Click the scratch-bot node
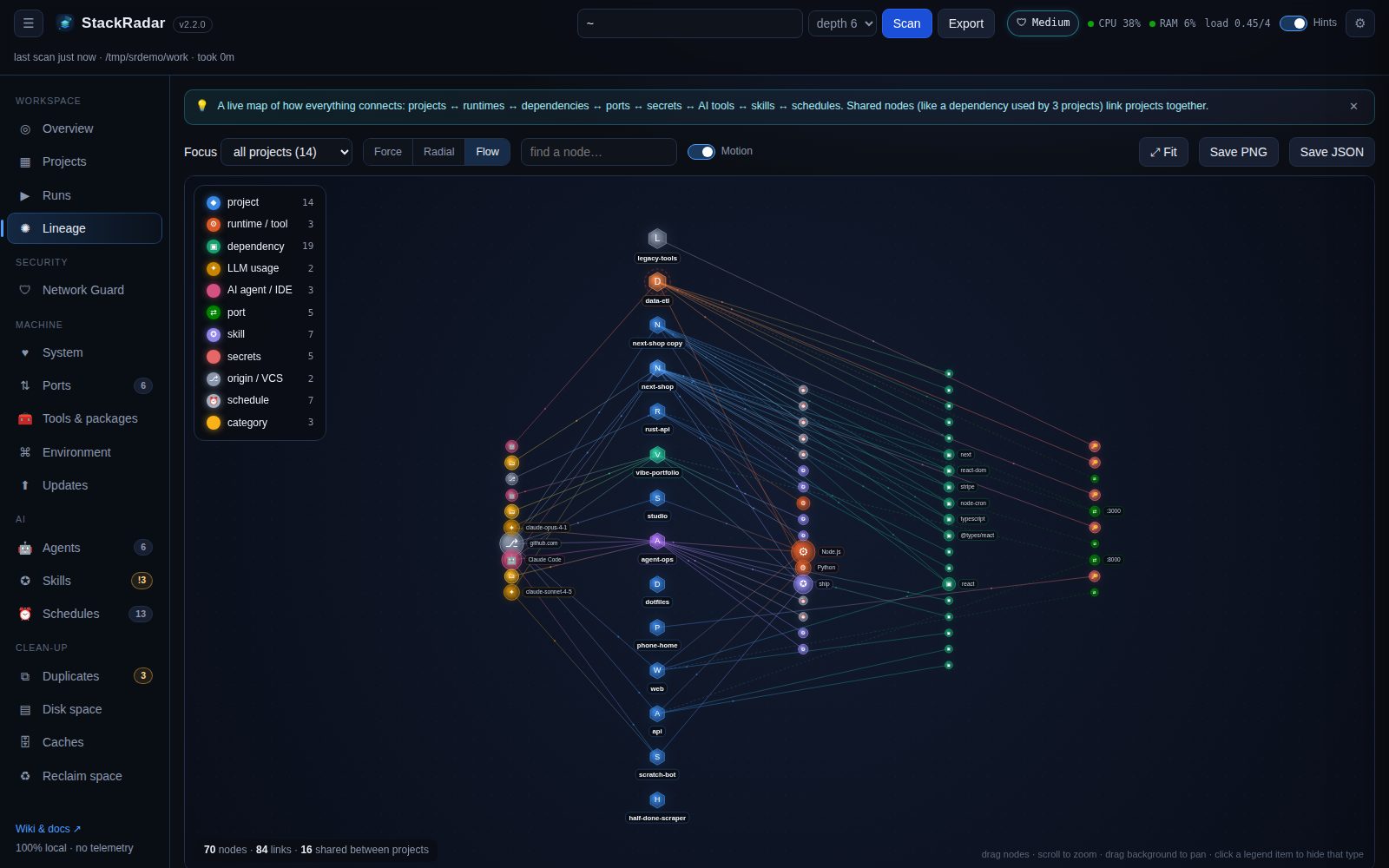 (657, 757)
